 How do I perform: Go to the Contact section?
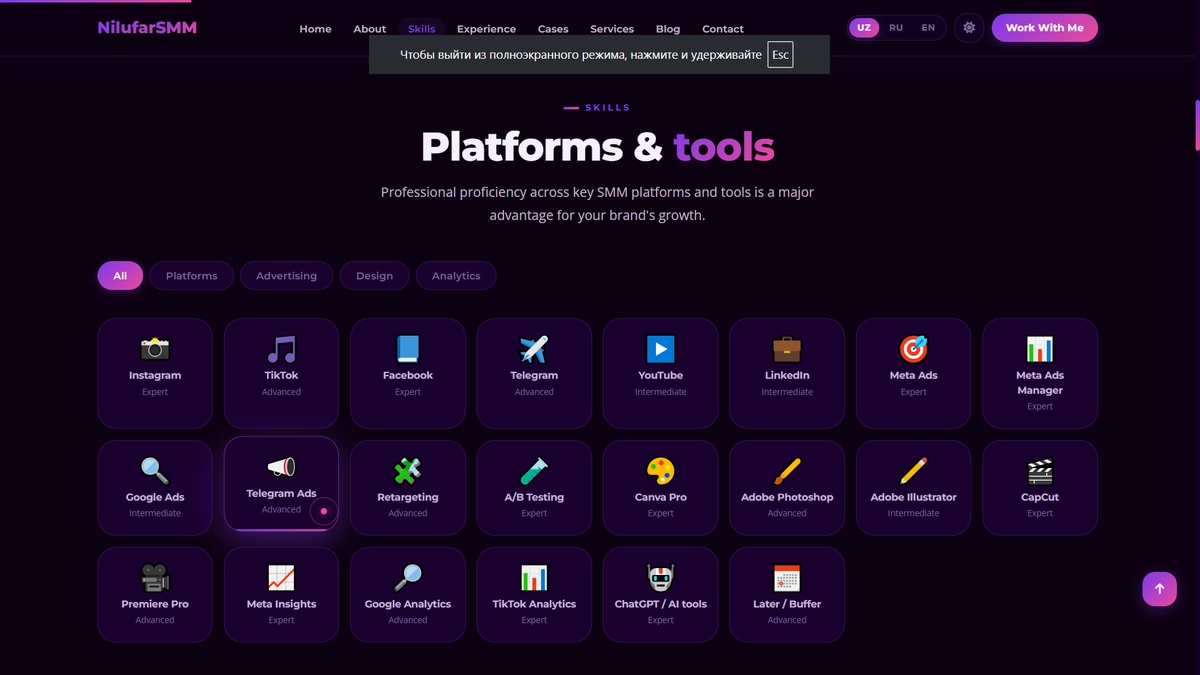pos(723,29)
